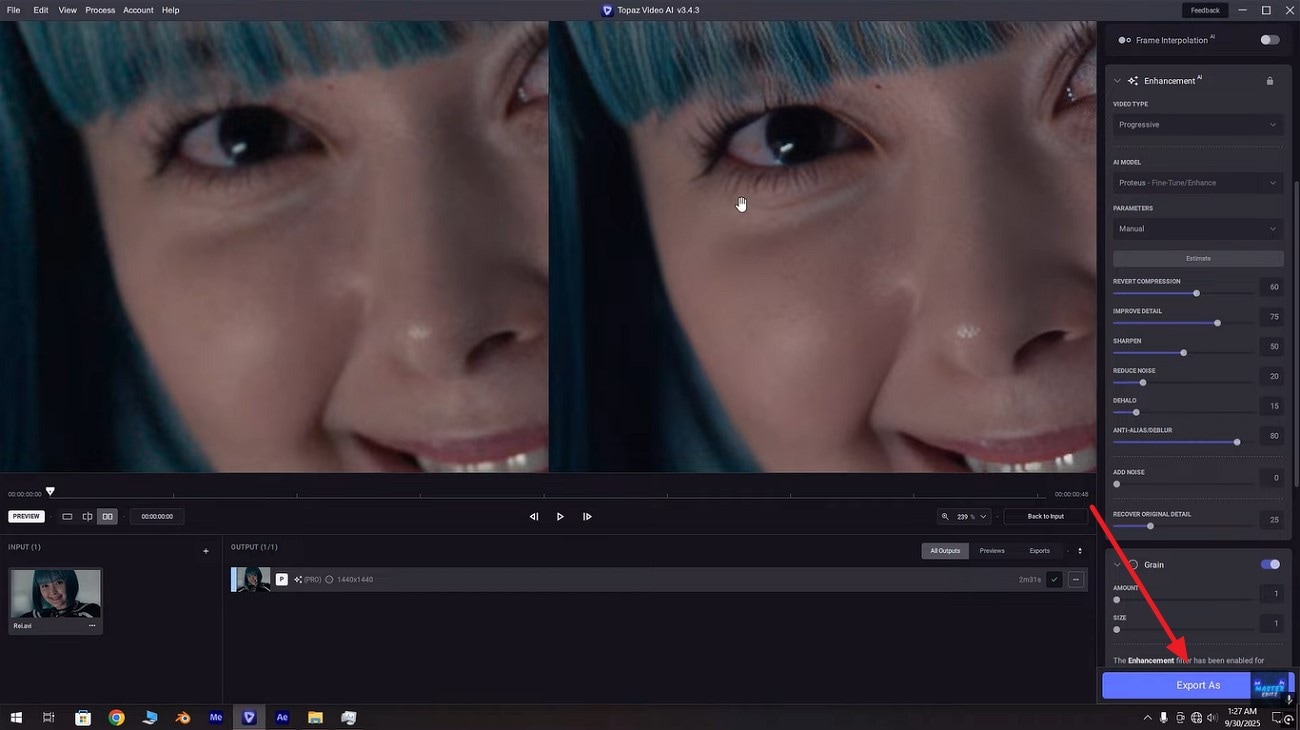The image size is (1300, 730).
Task: Open the 239% zoom level dropdown
Action: [x=973, y=517]
